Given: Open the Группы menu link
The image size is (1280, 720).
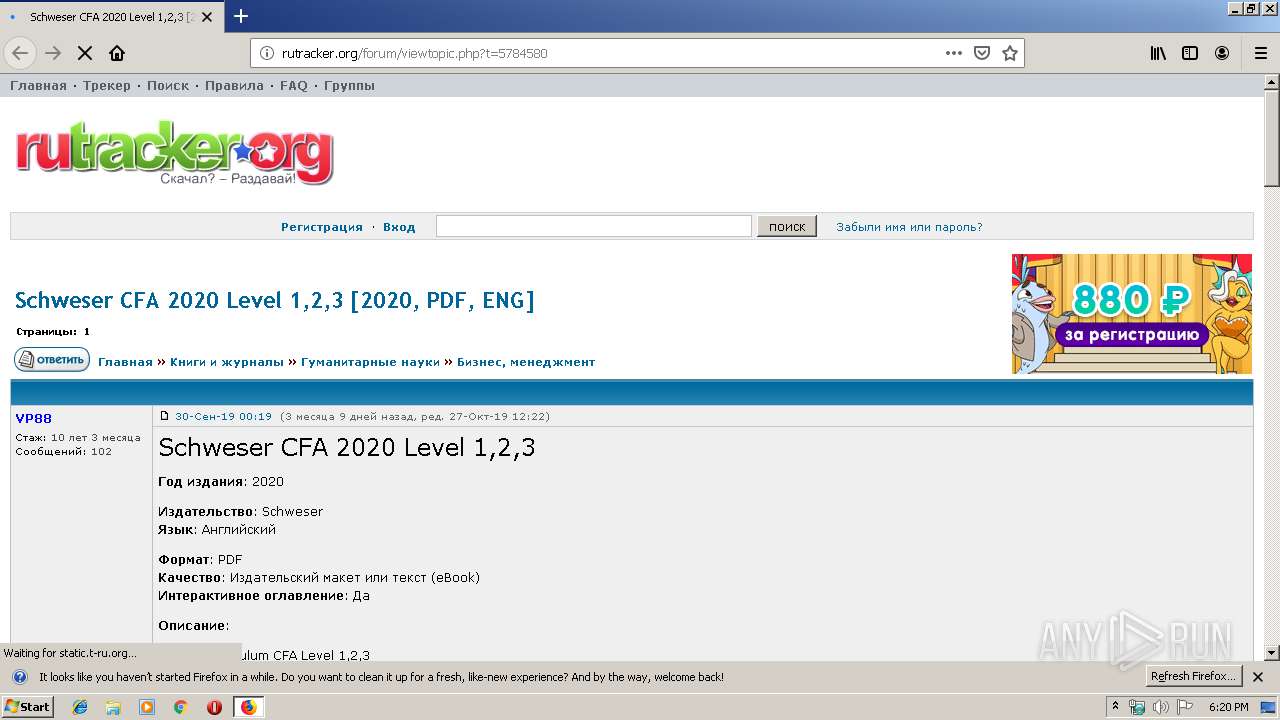Looking at the screenshot, I should coord(349,86).
